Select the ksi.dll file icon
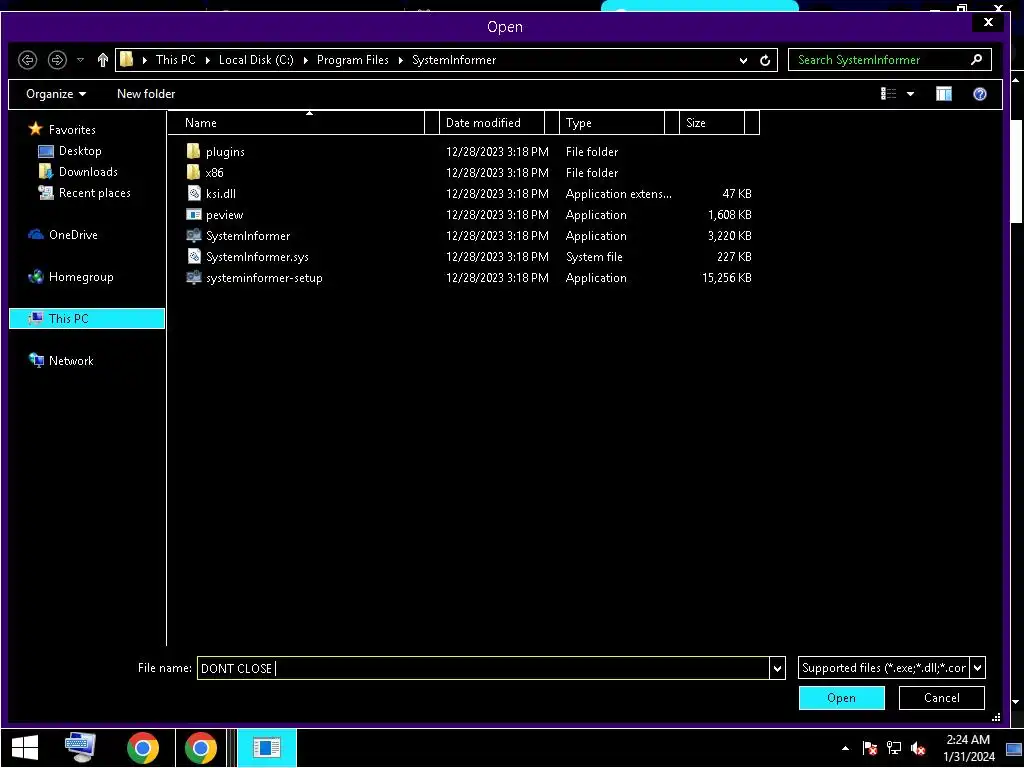Image resolution: width=1024 pixels, height=768 pixels. [194, 193]
